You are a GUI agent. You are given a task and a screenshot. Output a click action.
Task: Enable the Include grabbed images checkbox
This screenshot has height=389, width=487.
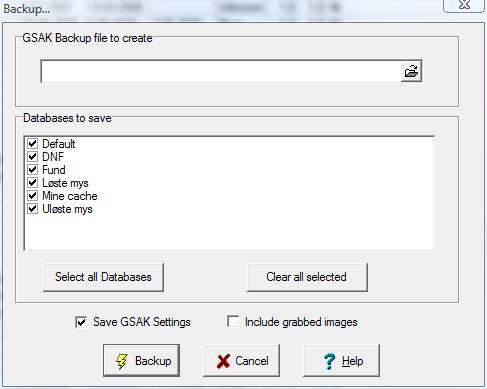click(233, 322)
